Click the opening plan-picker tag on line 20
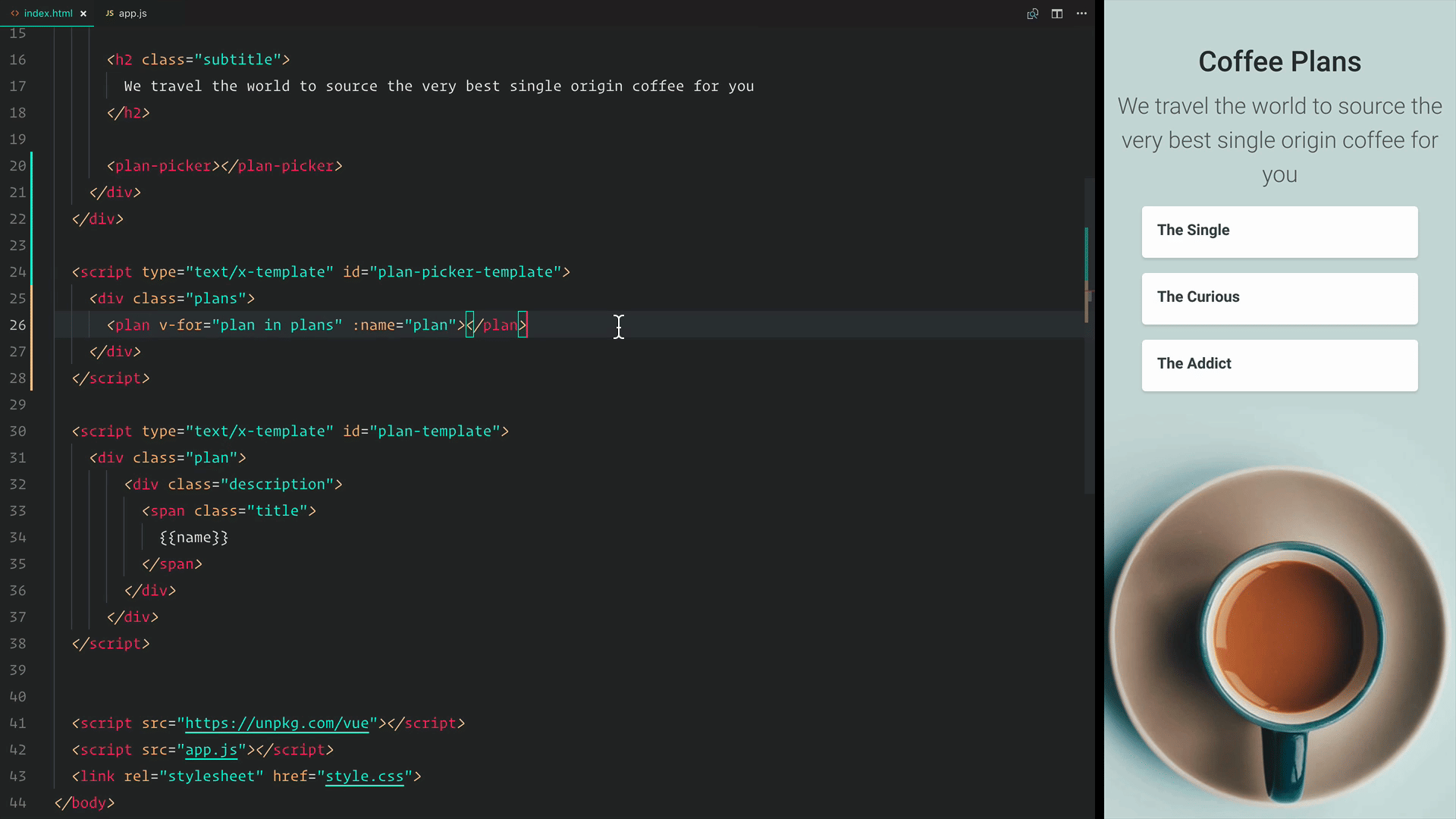The width and height of the screenshot is (1456, 819). coord(163,166)
